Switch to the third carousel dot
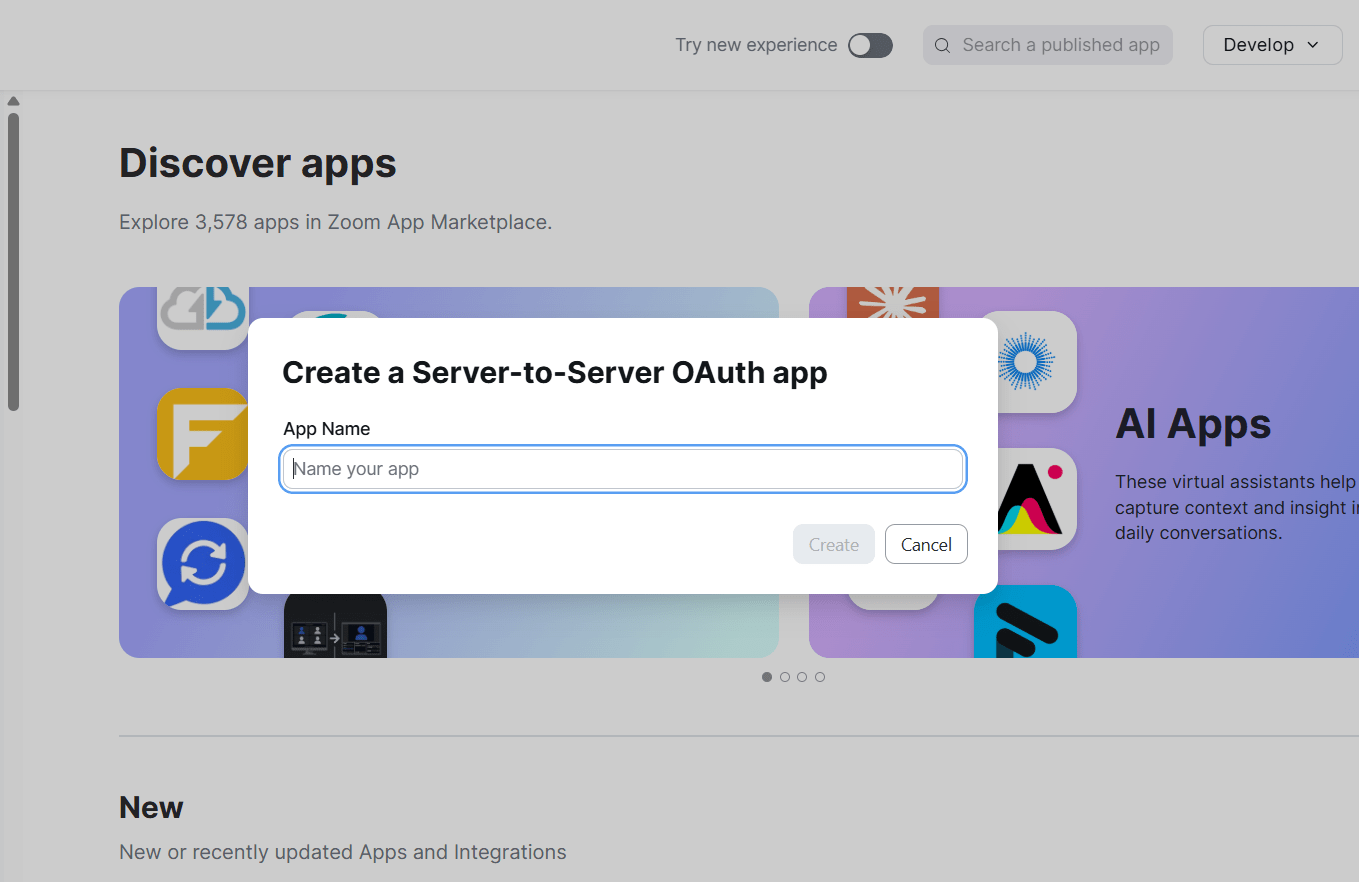1359x882 pixels. (802, 677)
